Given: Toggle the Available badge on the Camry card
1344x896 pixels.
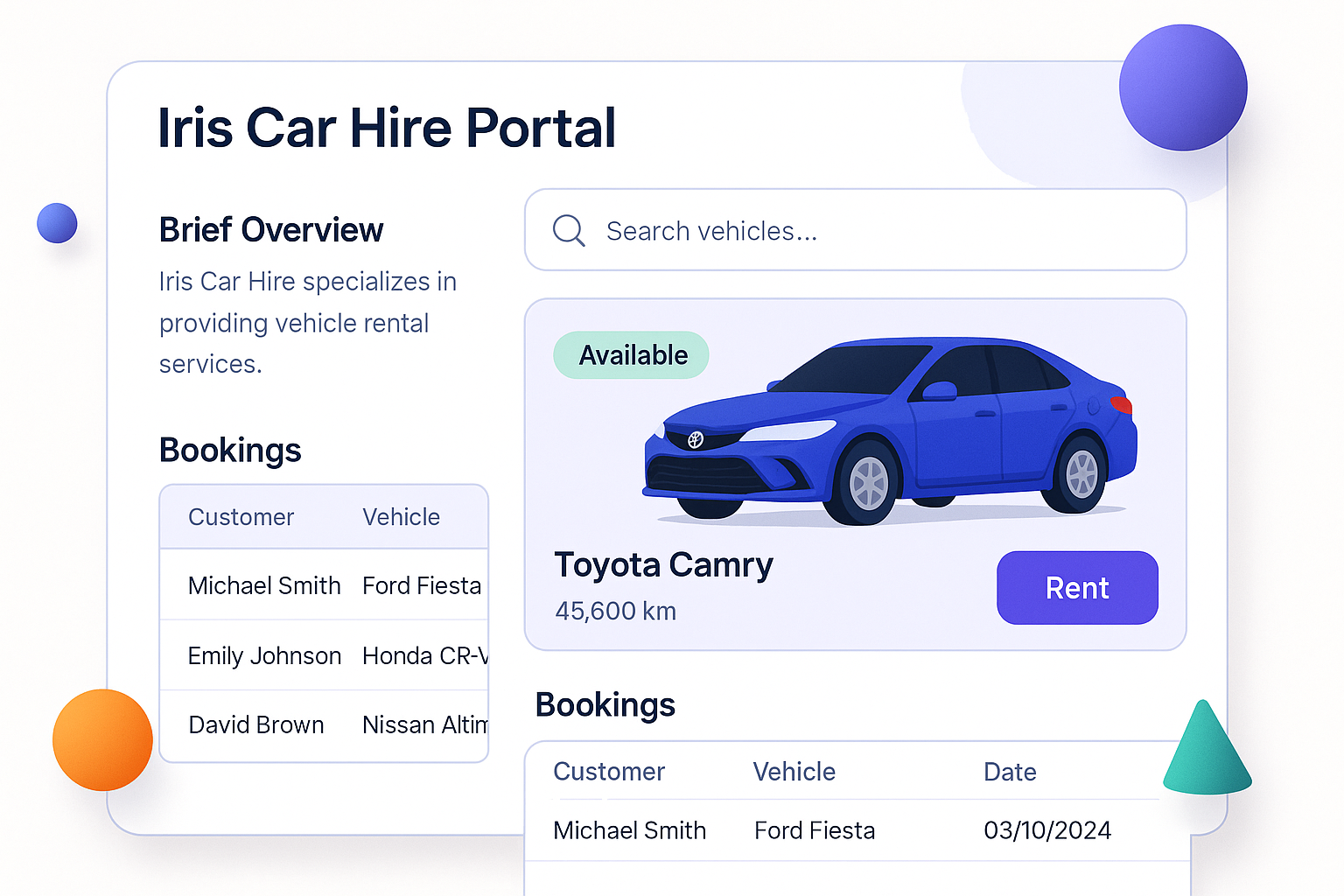Looking at the screenshot, I should coord(631,355).
